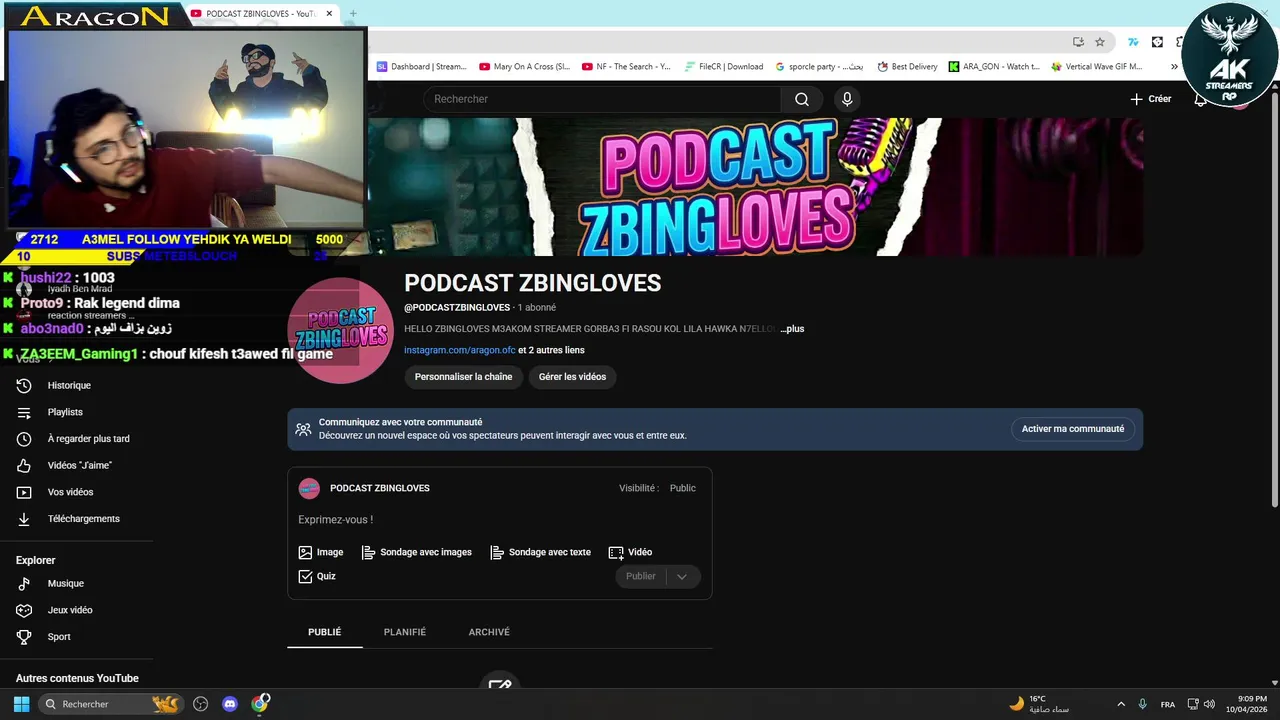
Task: Bookmark this page with star icon
Action: click(1100, 42)
